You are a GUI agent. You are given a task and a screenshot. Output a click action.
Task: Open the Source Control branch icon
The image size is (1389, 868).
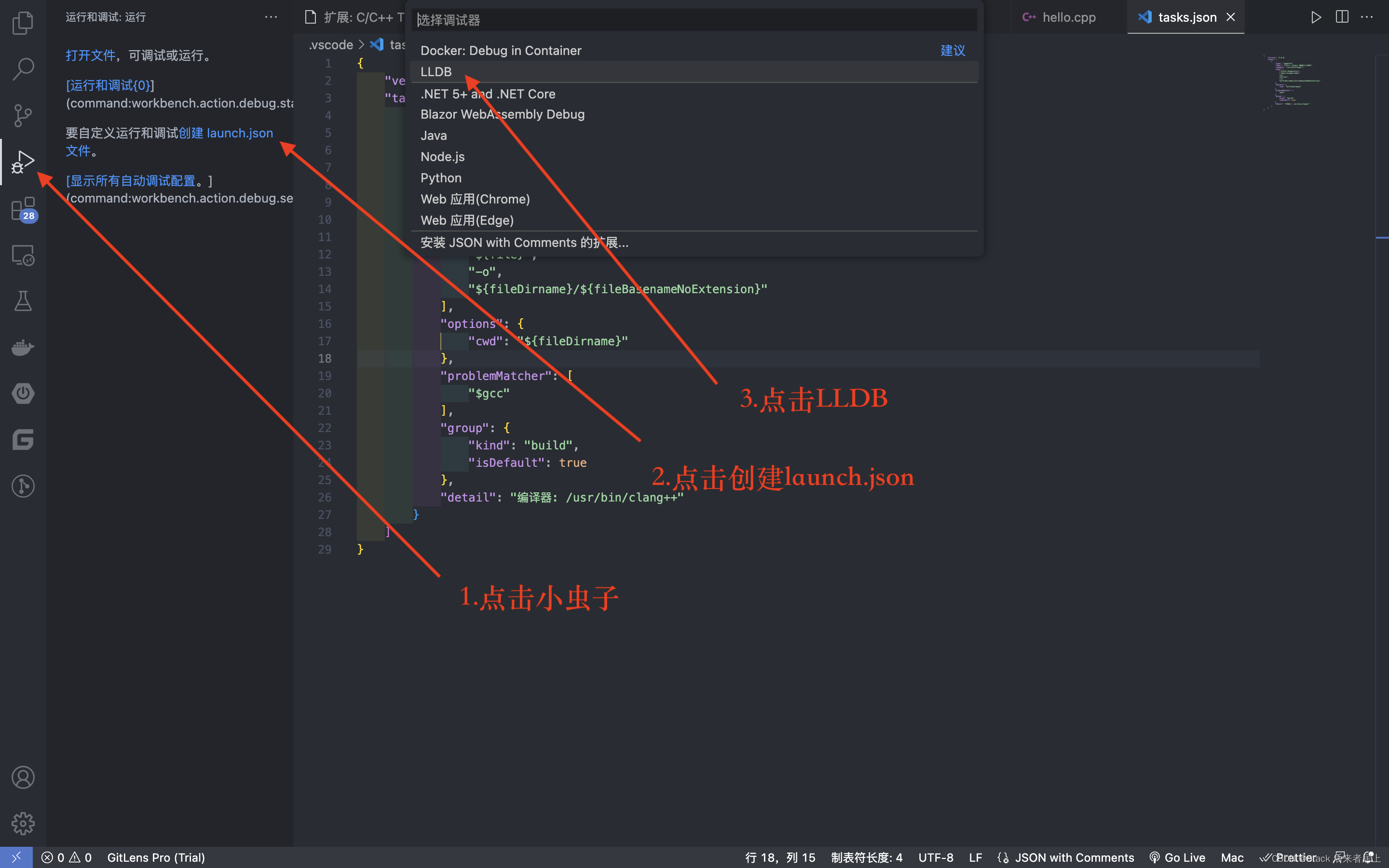click(23, 115)
